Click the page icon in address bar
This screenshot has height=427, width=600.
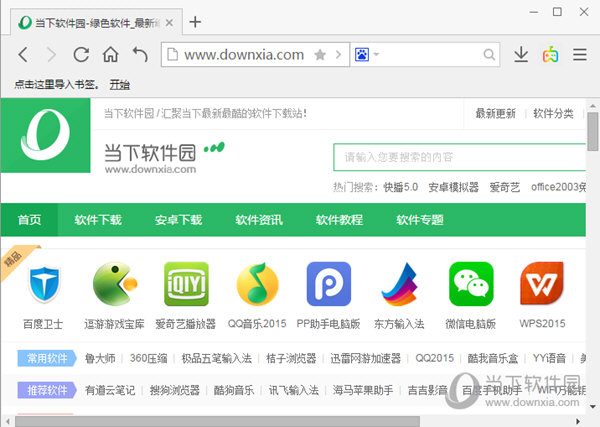tap(173, 55)
